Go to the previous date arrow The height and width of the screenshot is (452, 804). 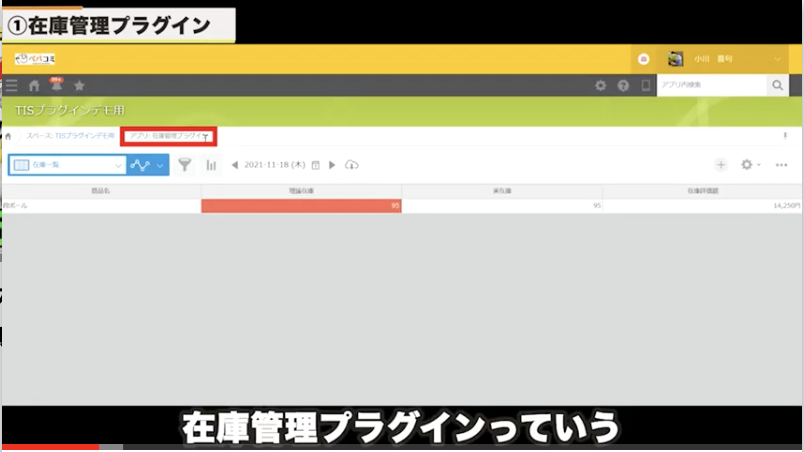234,165
